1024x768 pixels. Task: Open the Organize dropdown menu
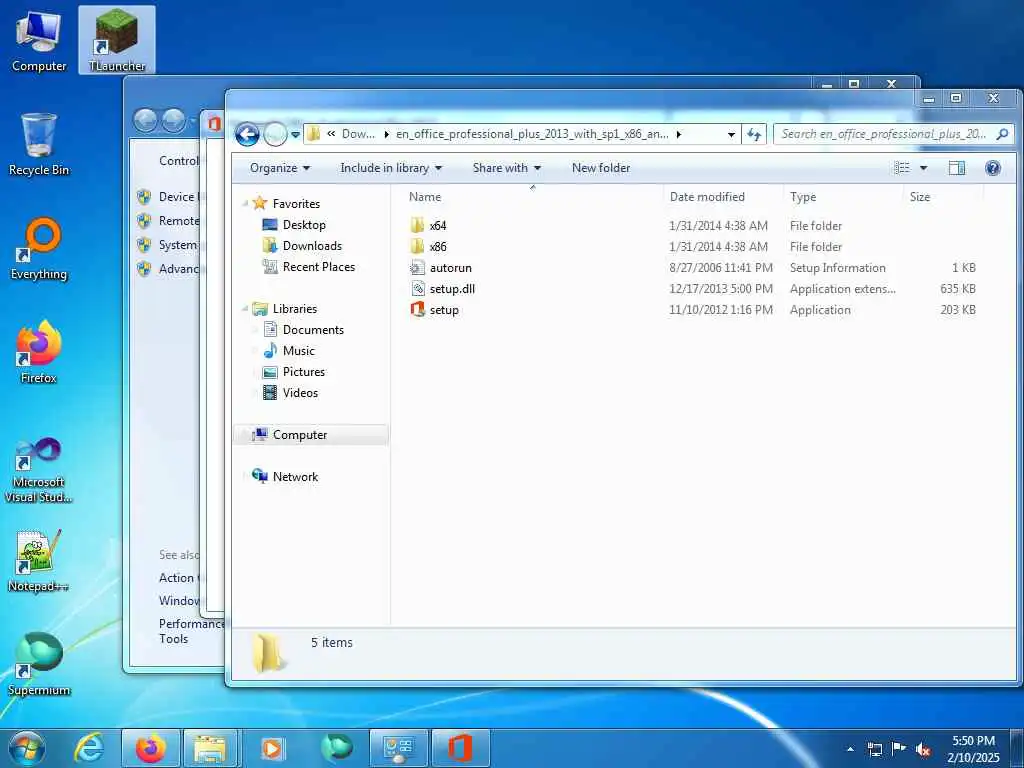[280, 168]
